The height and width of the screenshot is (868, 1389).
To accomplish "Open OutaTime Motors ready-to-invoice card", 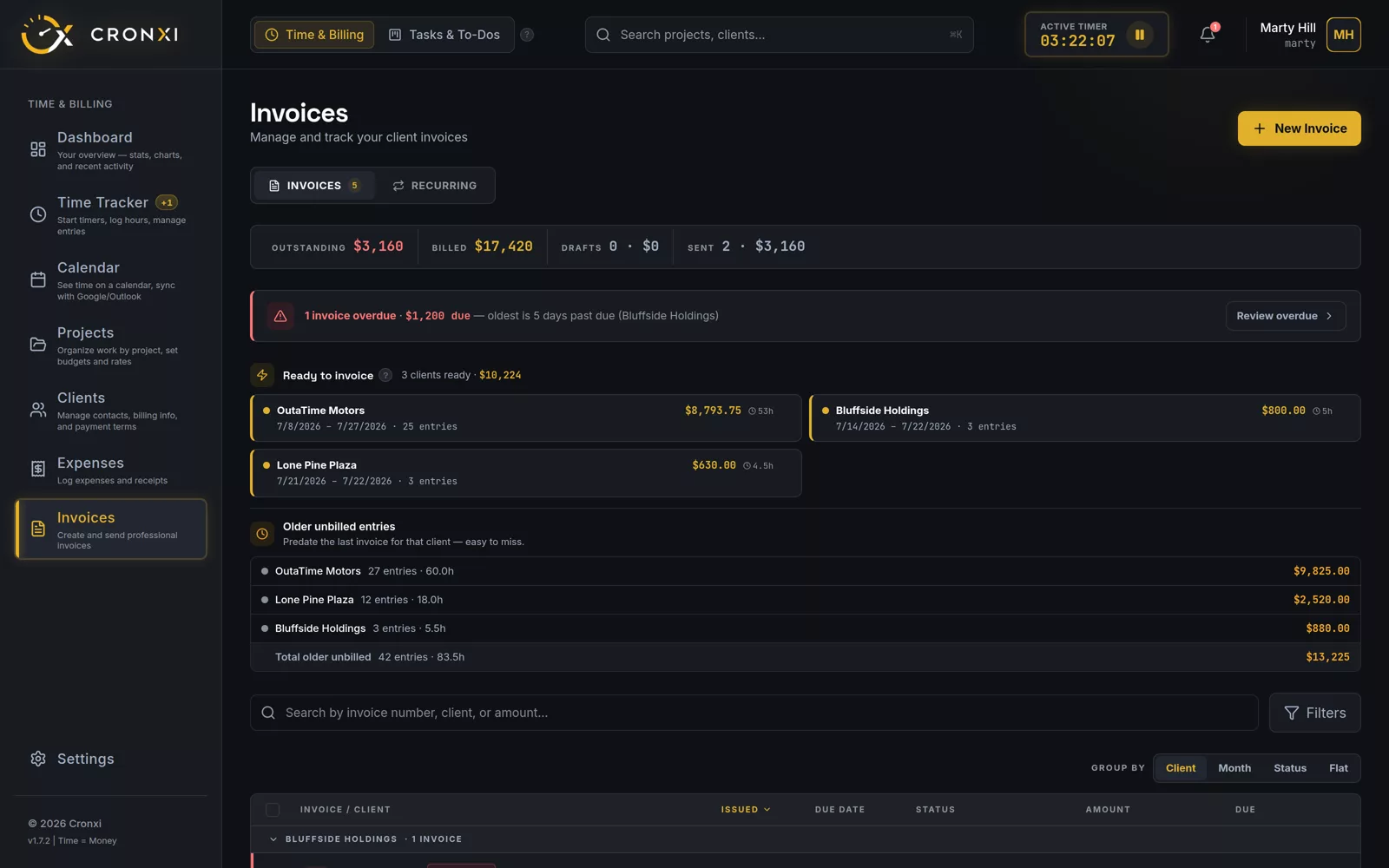I will [525, 418].
